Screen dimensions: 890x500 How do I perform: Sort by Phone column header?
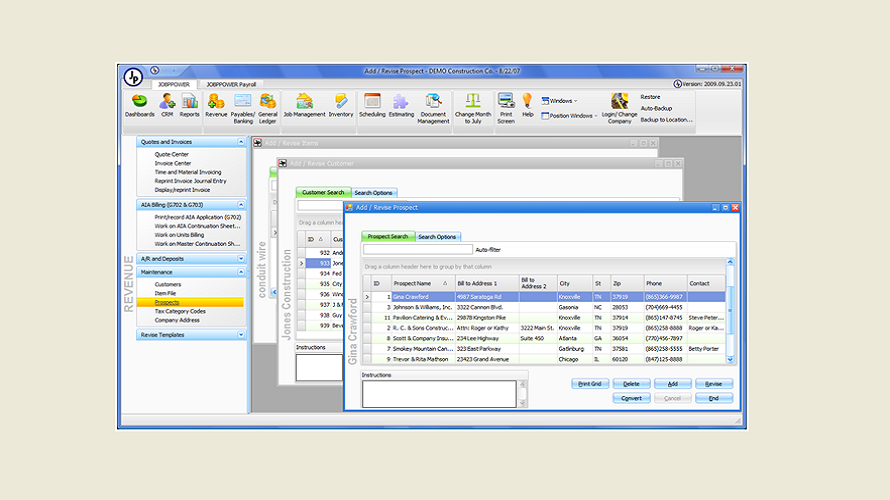point(665,283)
